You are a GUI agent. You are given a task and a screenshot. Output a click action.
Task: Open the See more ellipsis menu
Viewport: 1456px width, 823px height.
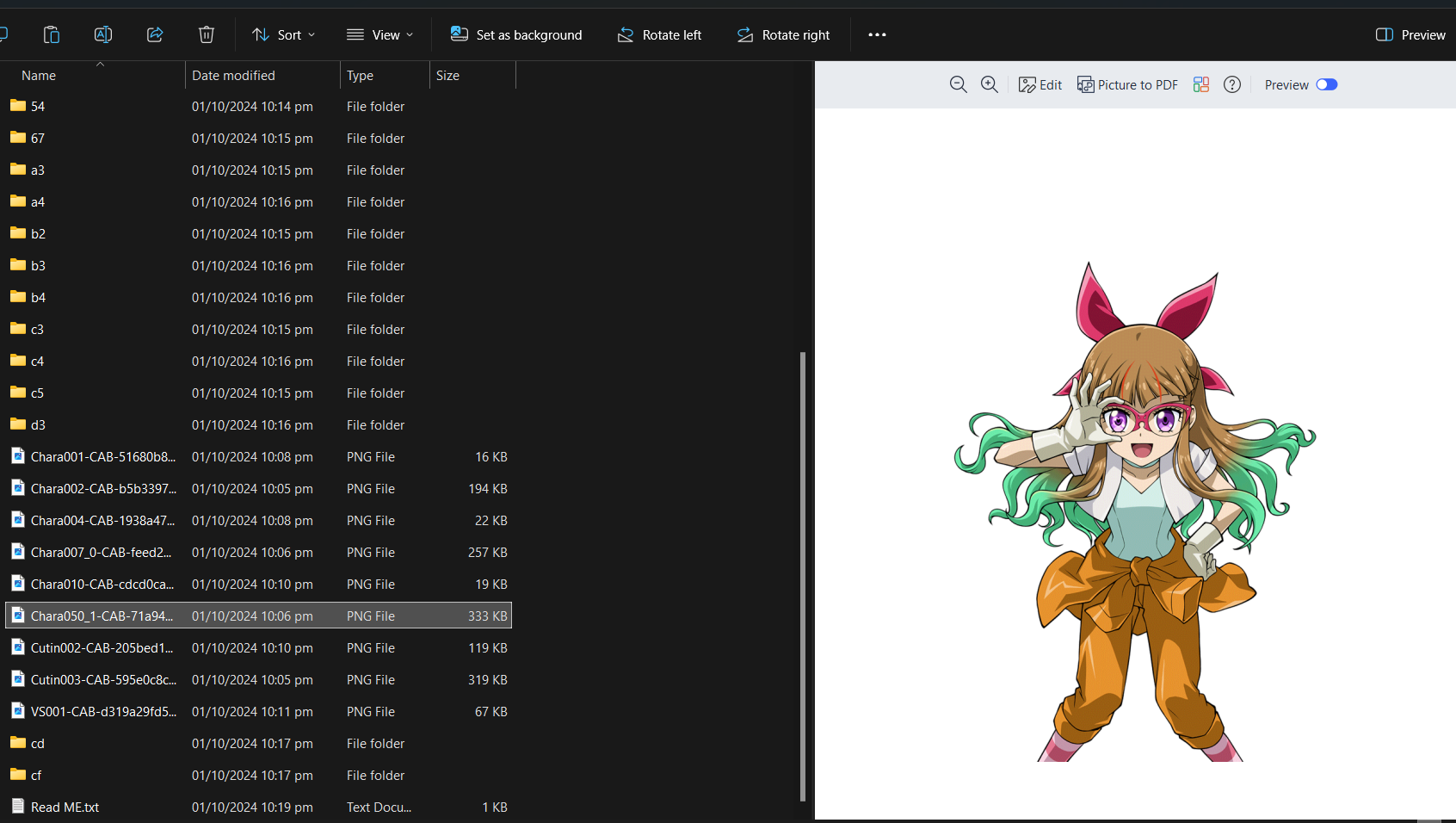(877, 34)
